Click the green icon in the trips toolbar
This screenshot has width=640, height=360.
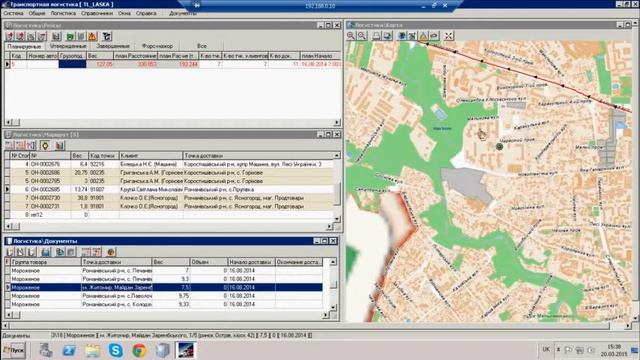pyautogui.click(x=70, y=36)
